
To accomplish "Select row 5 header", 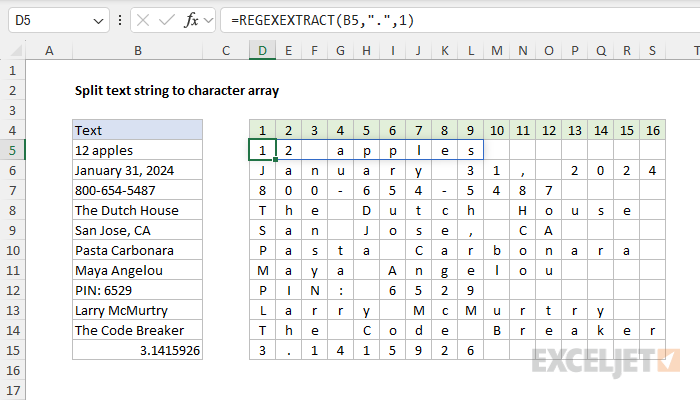I will [12, 150].
